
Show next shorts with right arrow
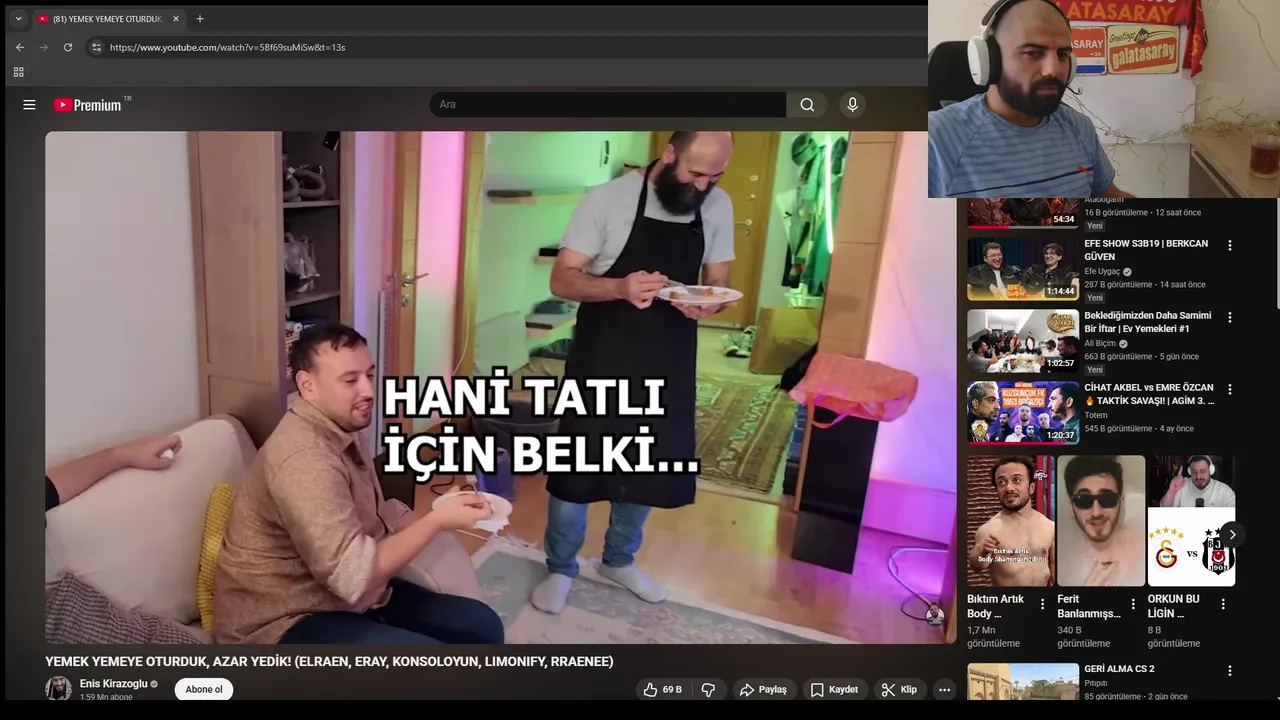(x=1232, y=535)
